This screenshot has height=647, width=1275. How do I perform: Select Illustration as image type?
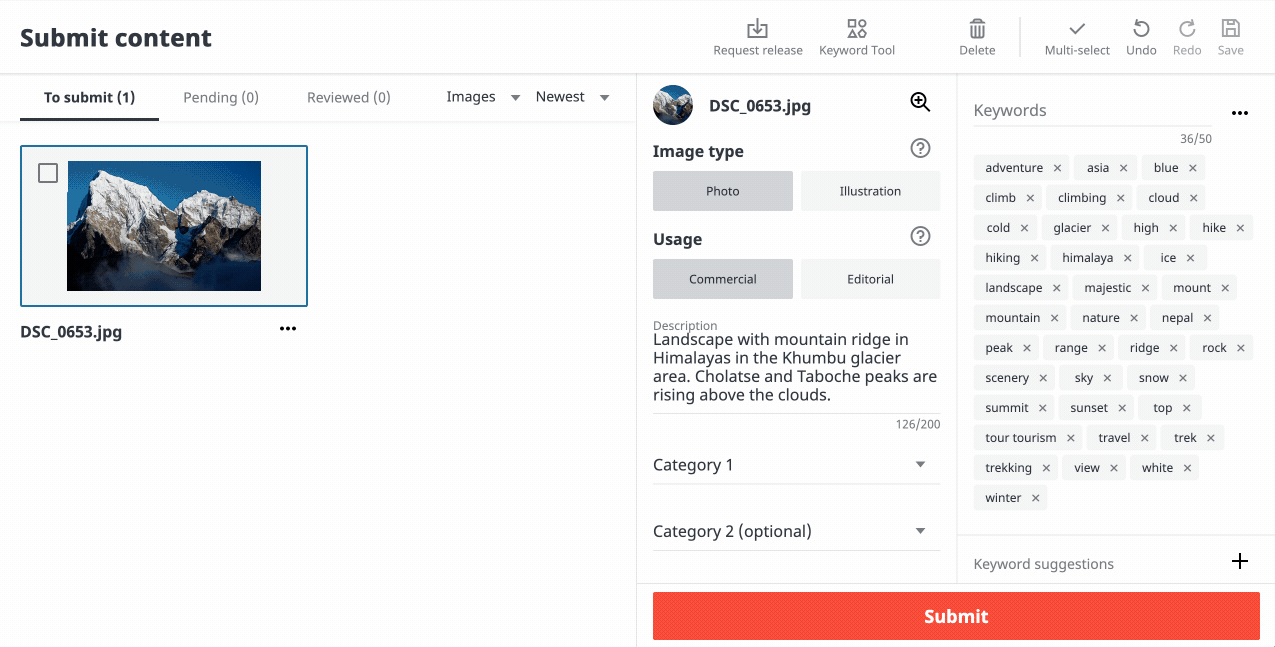pos(870,191)
